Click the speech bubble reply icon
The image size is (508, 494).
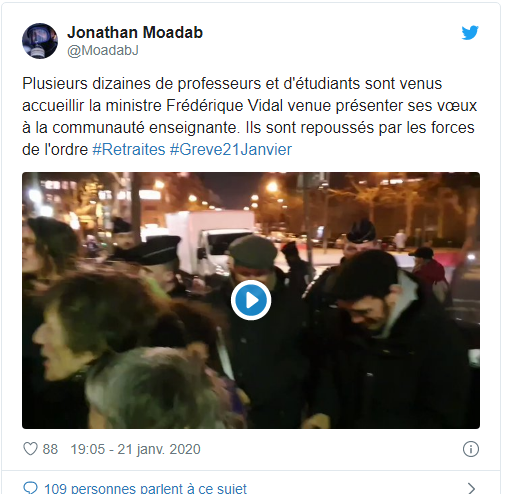[30, 488]
